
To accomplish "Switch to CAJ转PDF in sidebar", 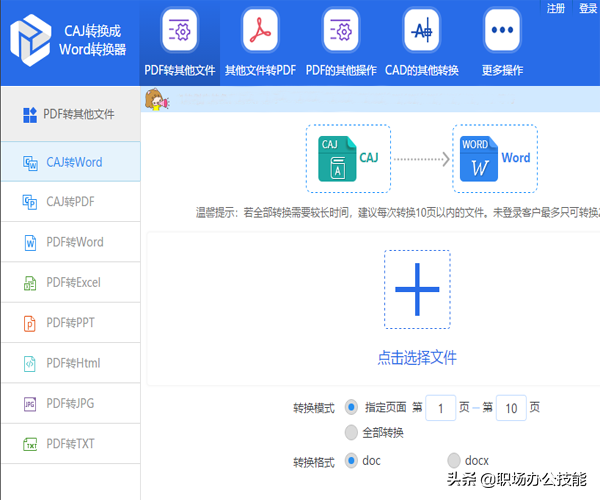I will click(71, 202).
